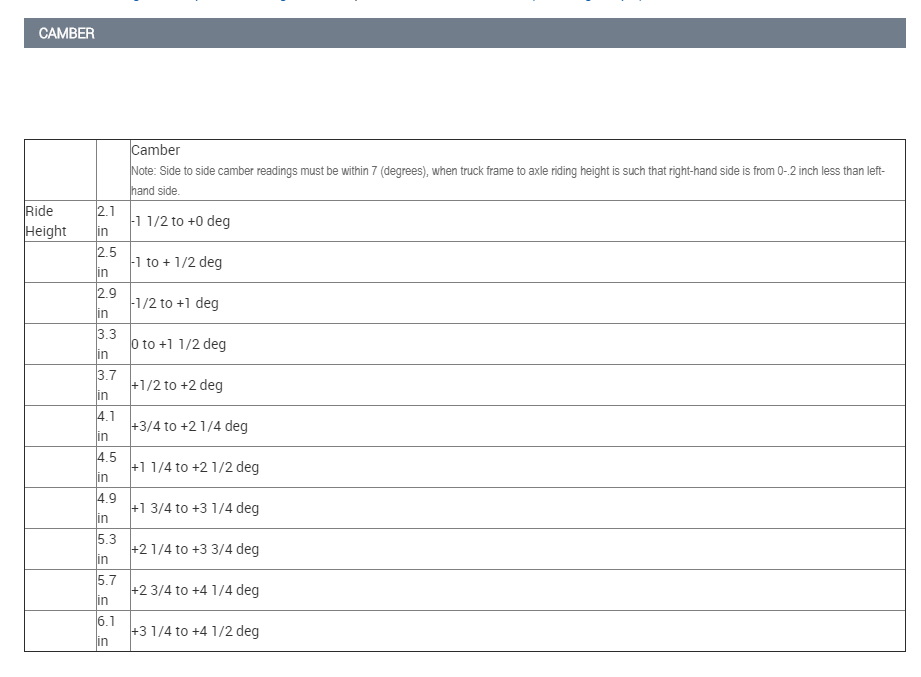Click the 5.7 in ride height cell
Screen dimensions: 921x677
(x=107, y=590)
